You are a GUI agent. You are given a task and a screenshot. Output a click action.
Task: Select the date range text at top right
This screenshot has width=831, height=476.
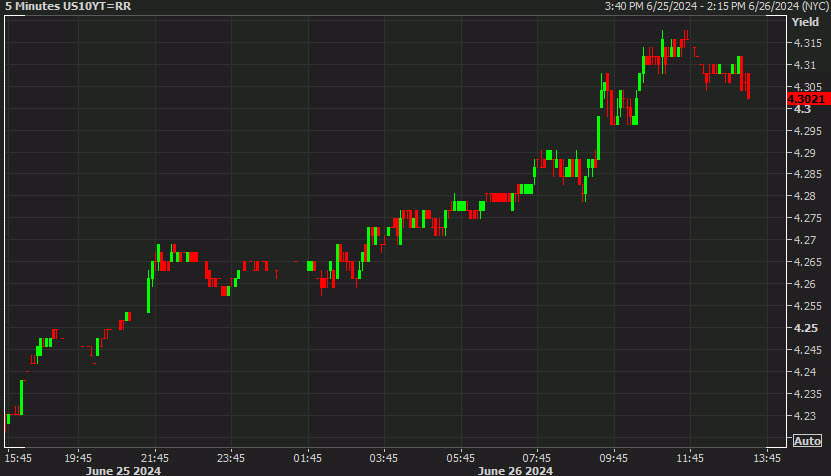pos(717,6)
